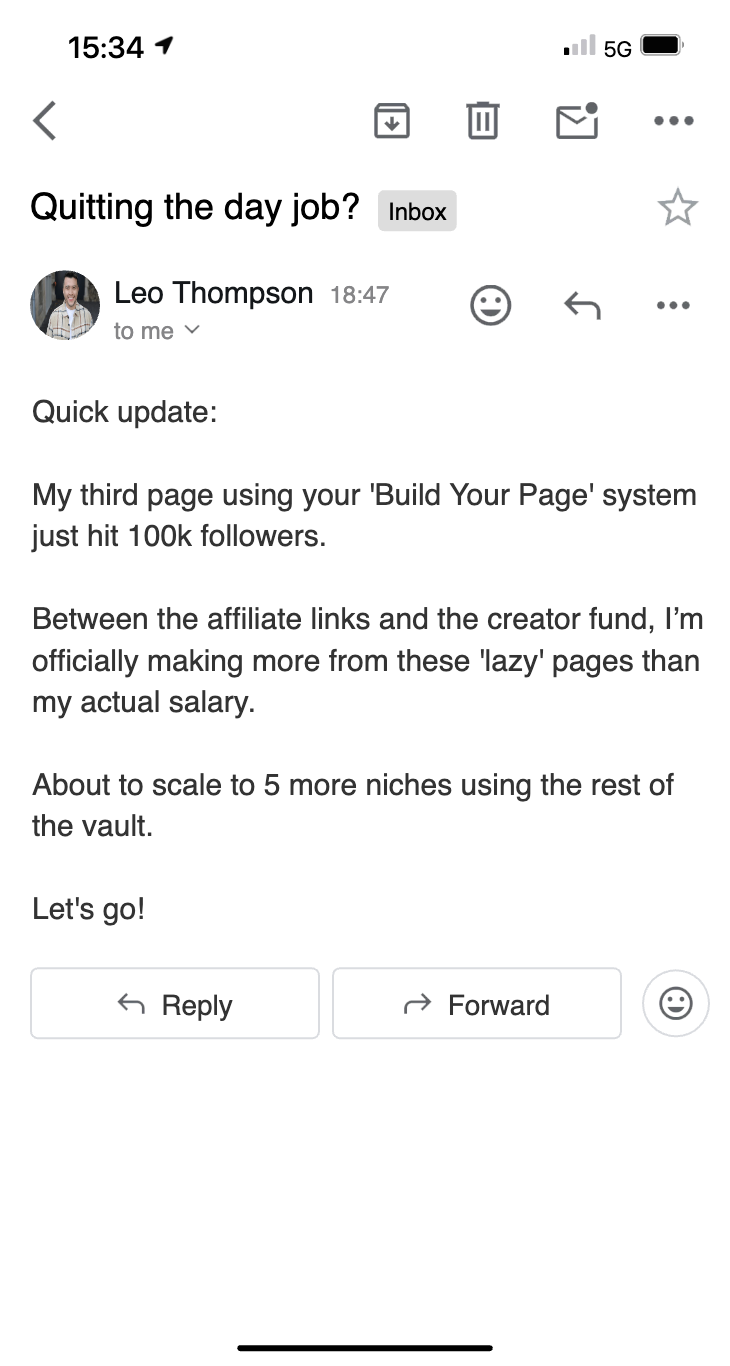Tap the home indicator bar
Screen dimensions: 730x1366
point(365,1348)
